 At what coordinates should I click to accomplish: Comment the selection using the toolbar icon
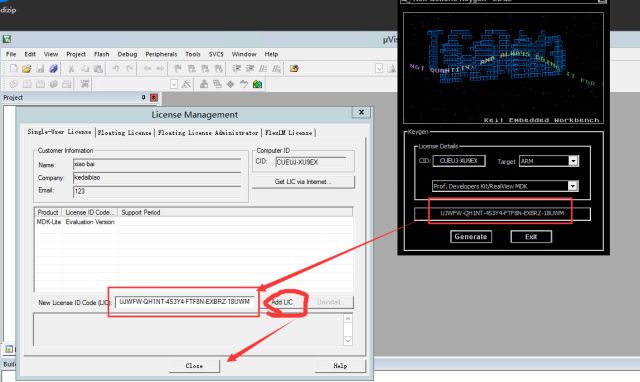[263, 69]
